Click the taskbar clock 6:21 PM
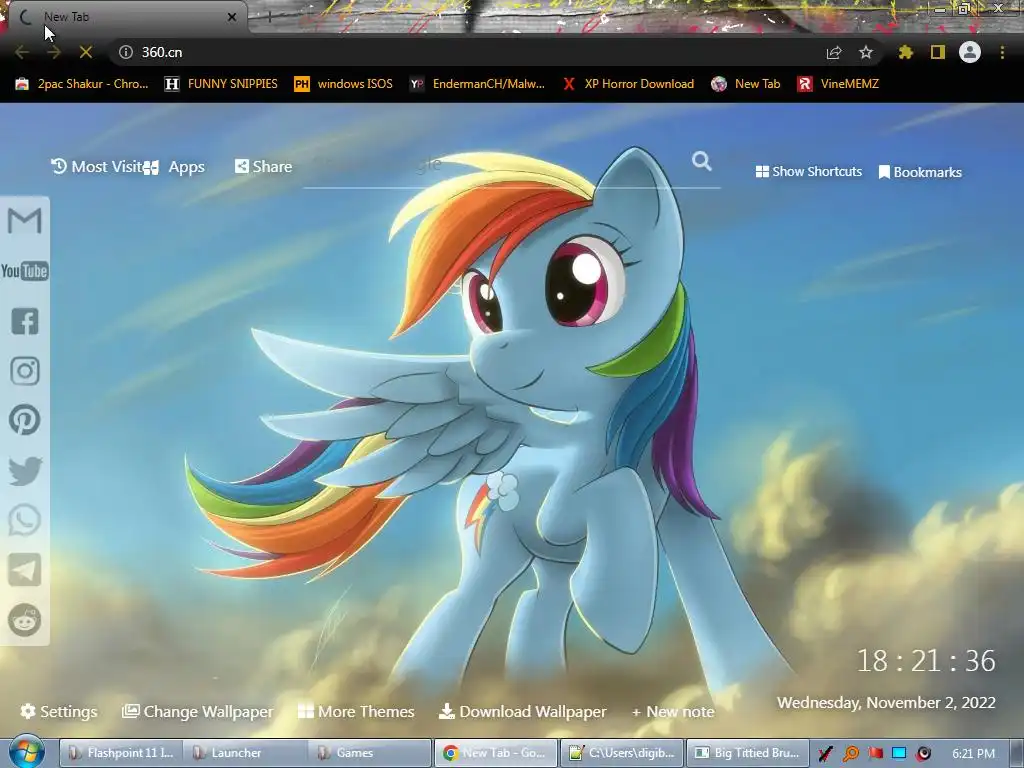 pyautogui.click(x=974, y=753)
